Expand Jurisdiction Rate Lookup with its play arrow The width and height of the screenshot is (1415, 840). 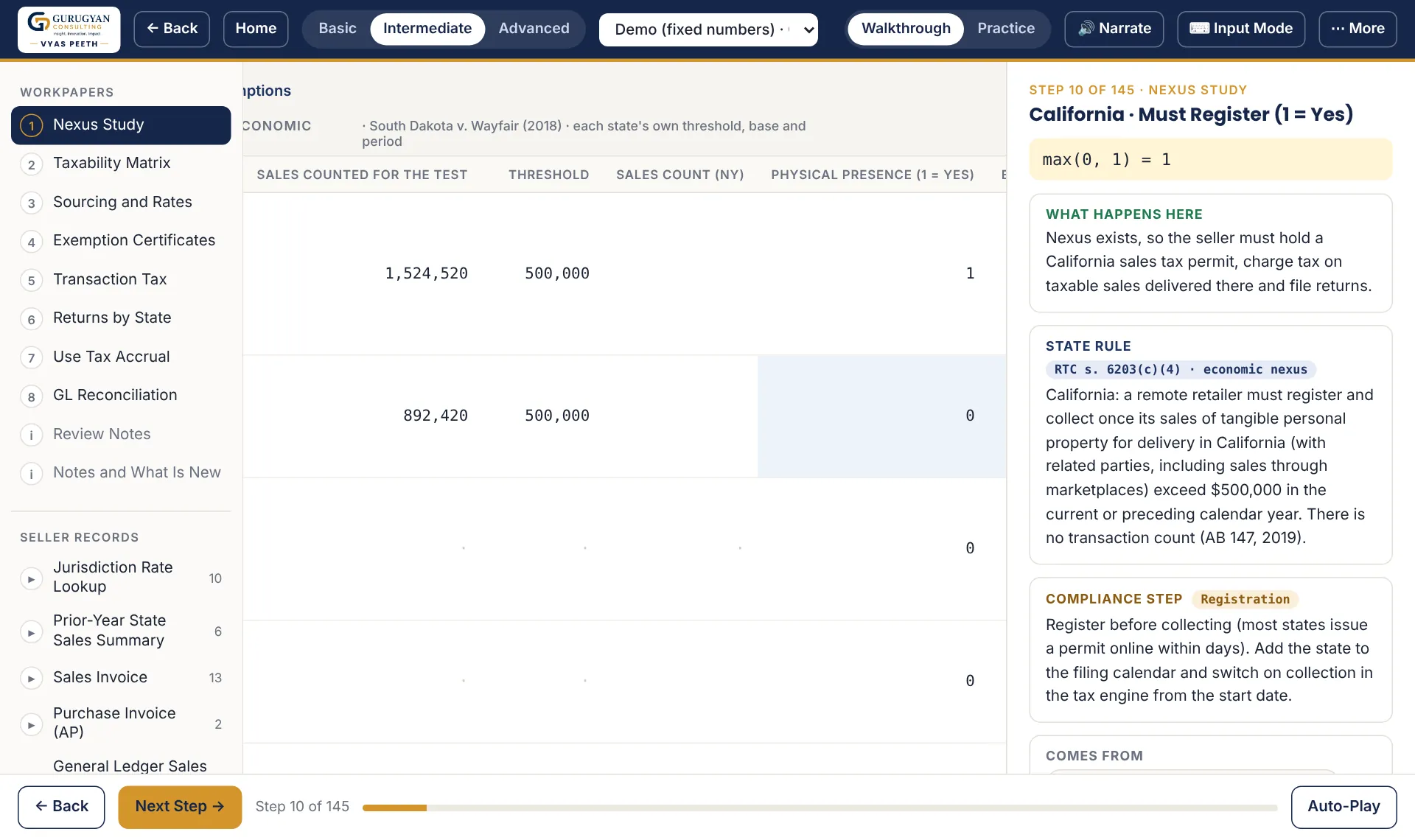coord(31,579)
